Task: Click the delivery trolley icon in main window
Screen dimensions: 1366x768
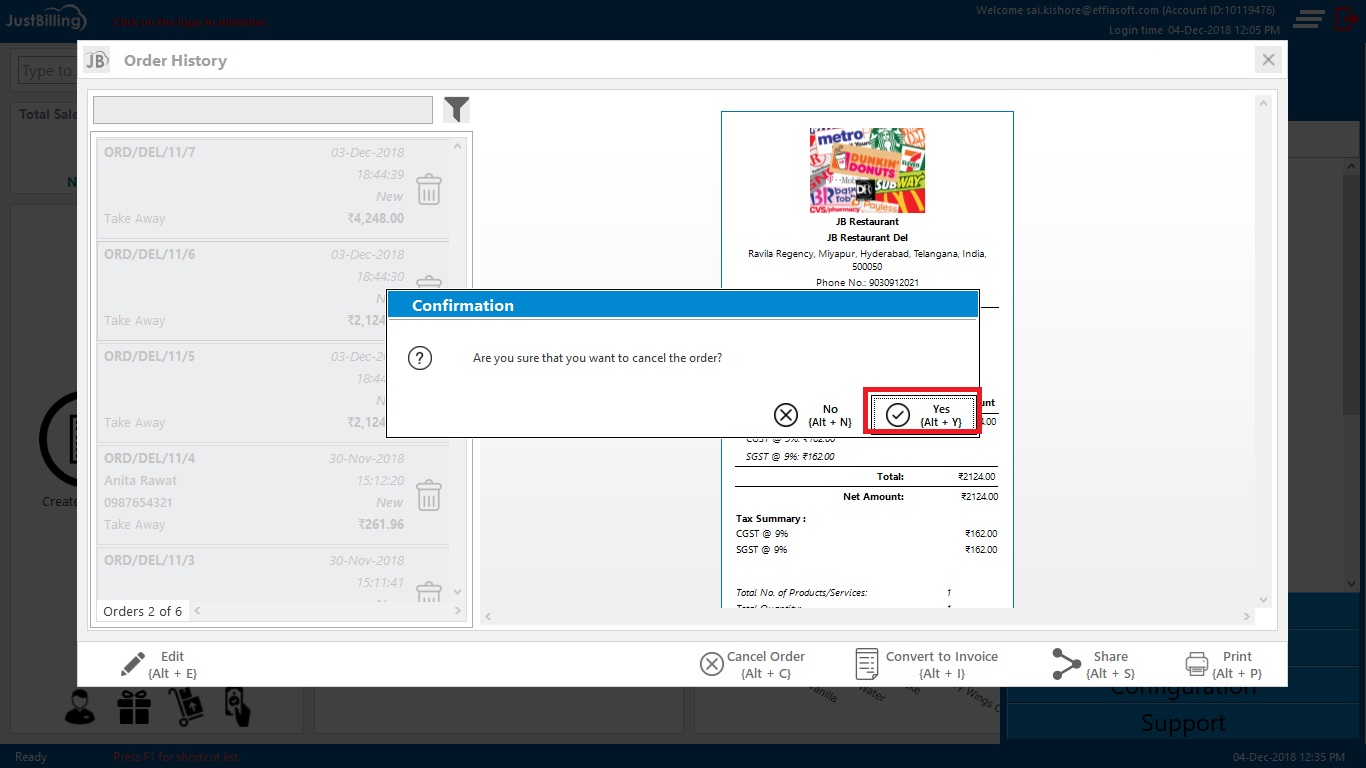Action: (186, 709)
